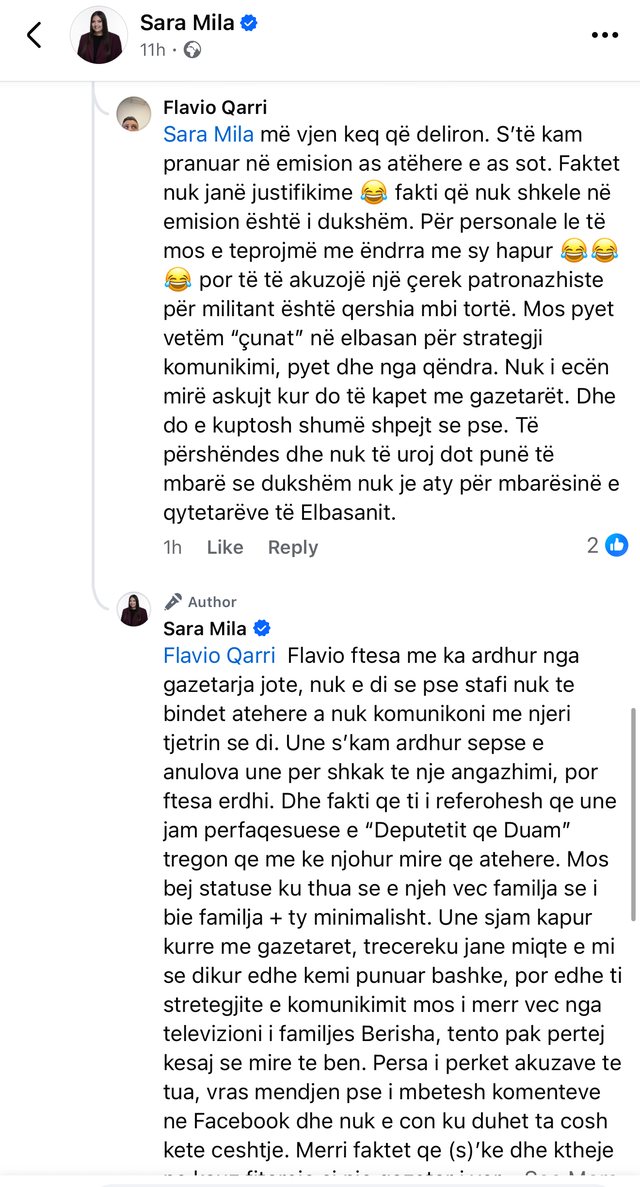The image size is (640, 1187).
Task: Tap the public globe privacy icon
Action: pyautogui.click(x=193, y=51)
